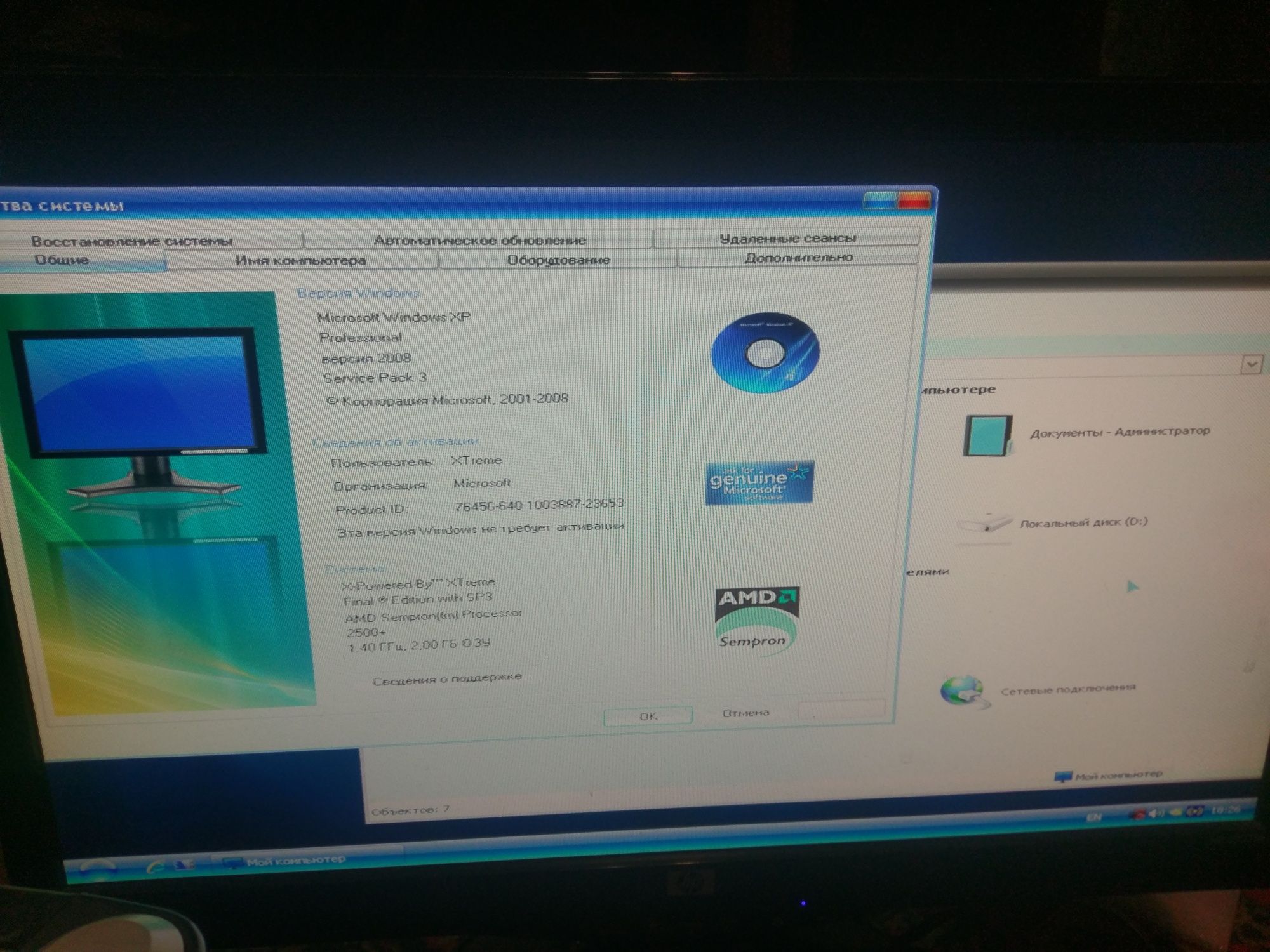Click the second quick launch icon

click(x=184, y=864)
